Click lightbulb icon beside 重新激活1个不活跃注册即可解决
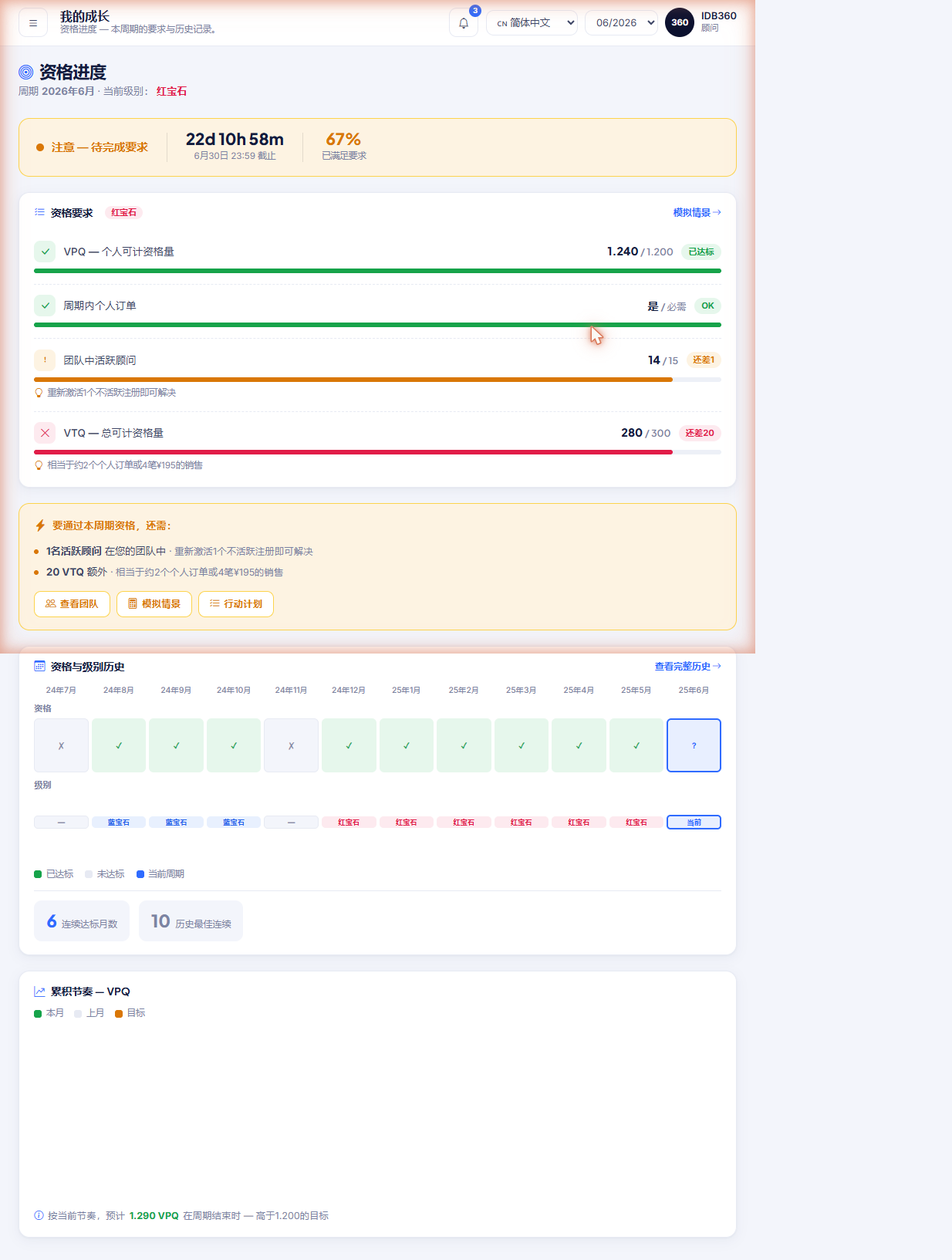Viewport: 952px width, 1260px height. click(x=39, y=393)
